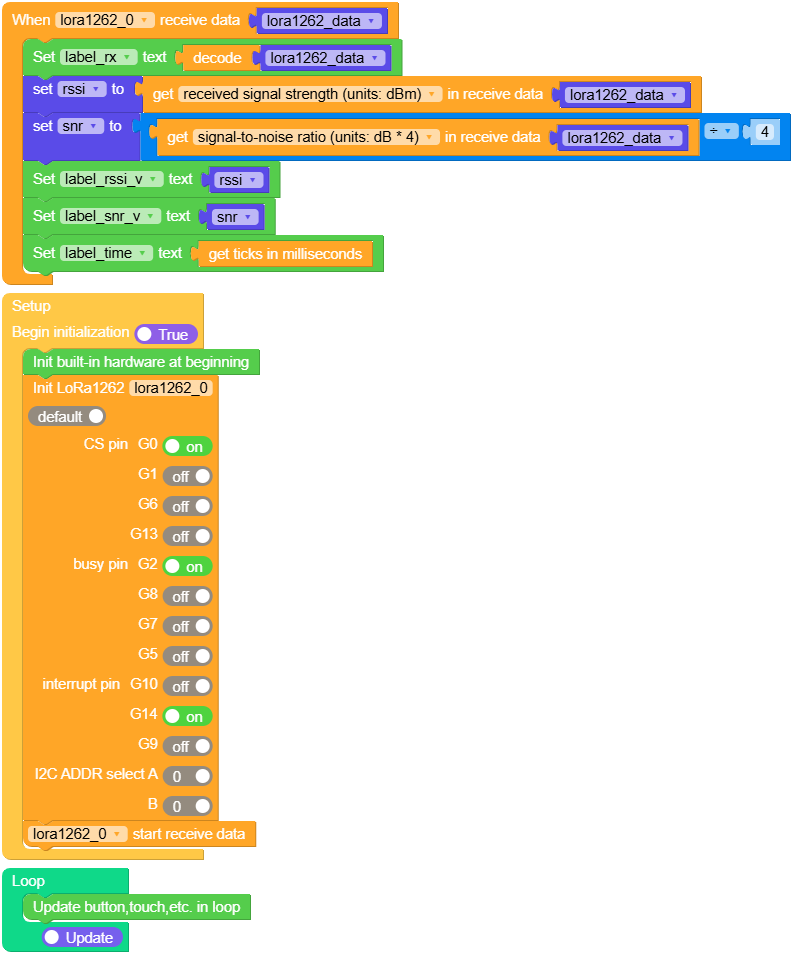
Task: Select the Loop block header
Action: point(28,881)
